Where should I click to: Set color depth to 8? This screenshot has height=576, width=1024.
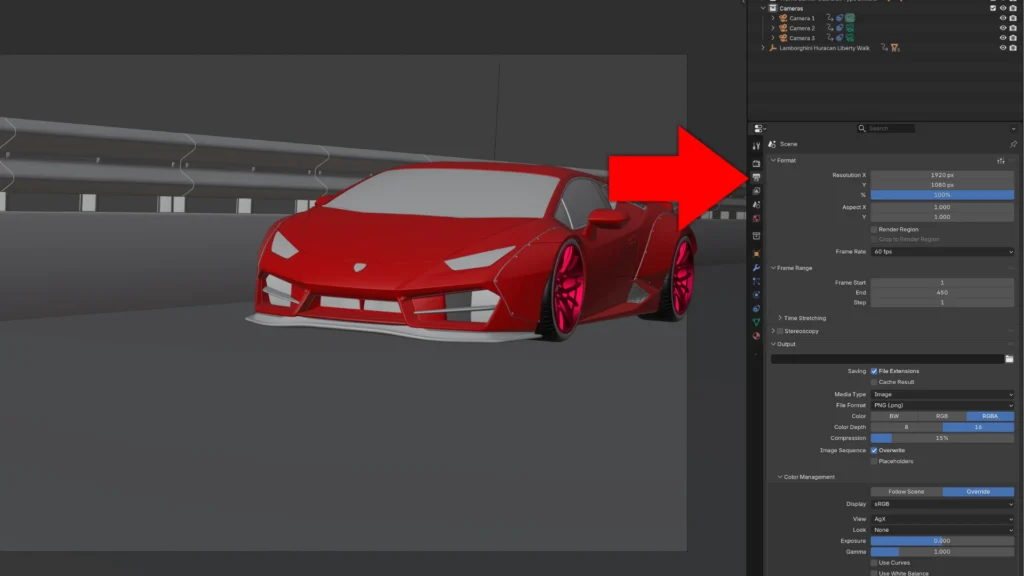906,427
